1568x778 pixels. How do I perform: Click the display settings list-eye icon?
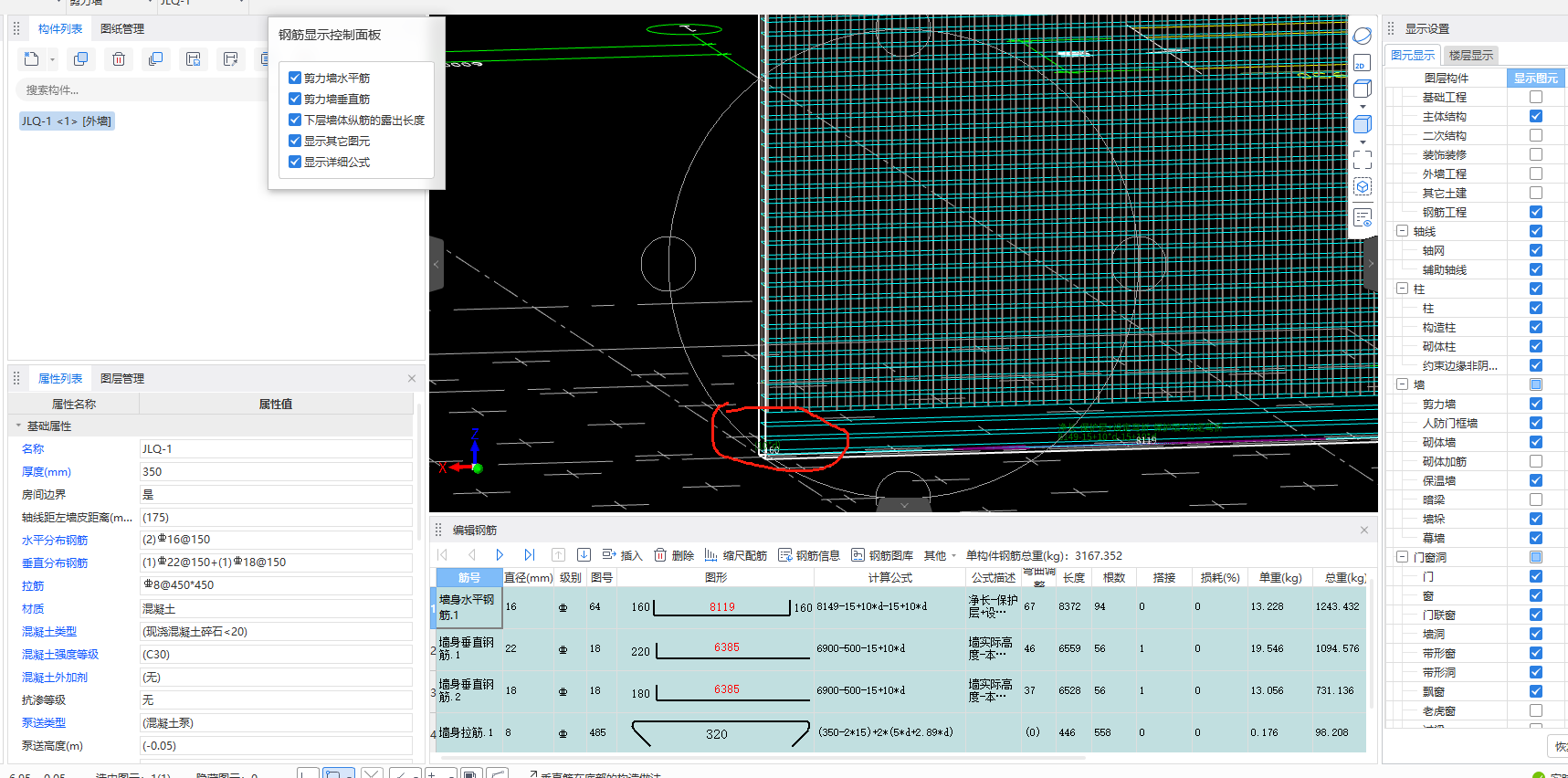click(x=1363, y=217)
